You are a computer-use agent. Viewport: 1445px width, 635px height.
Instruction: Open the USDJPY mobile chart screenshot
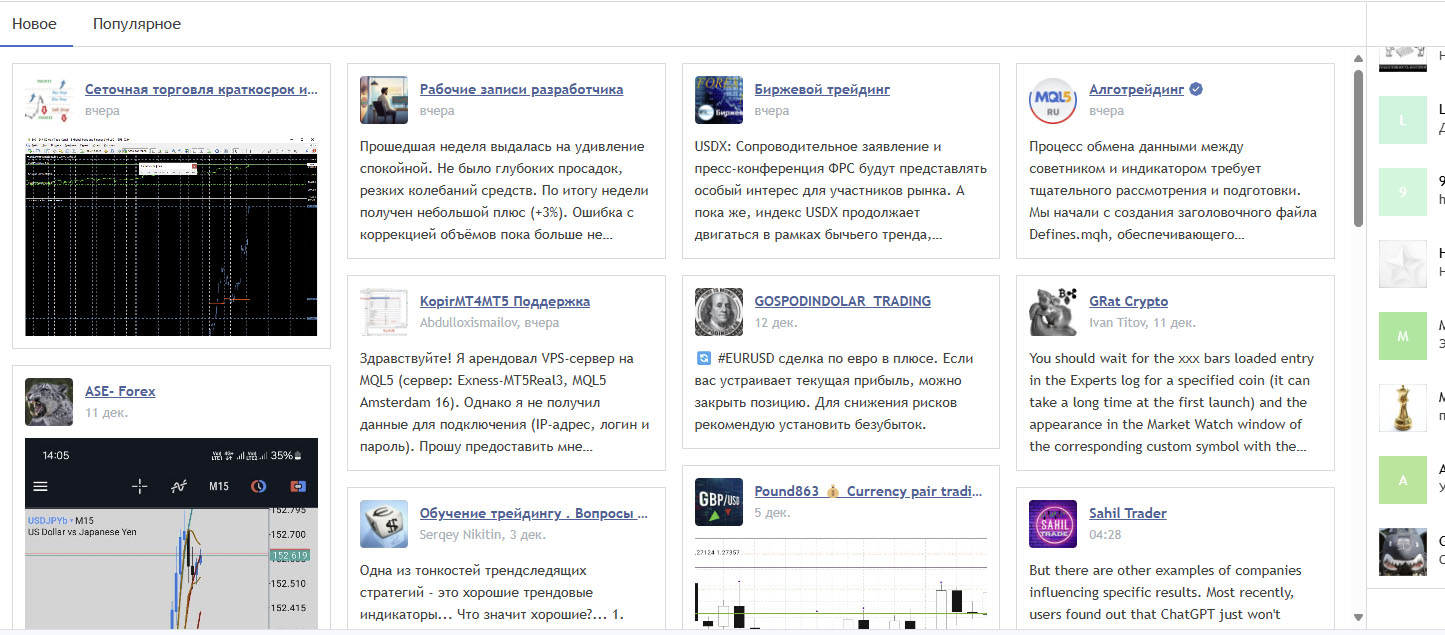click(x=171, y=535)
